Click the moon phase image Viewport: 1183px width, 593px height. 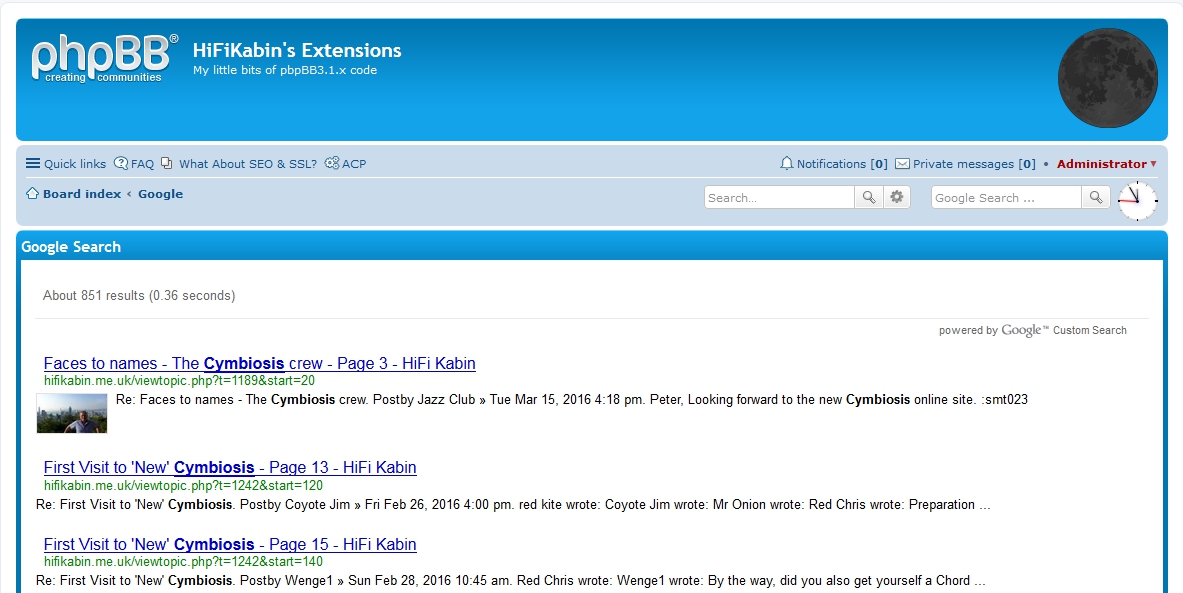pos(1108,78)
